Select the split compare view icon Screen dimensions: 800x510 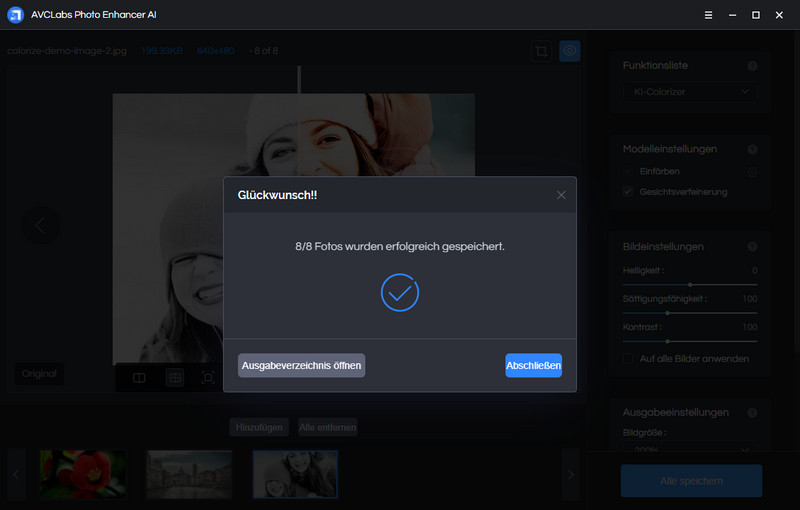coord(140,378)
